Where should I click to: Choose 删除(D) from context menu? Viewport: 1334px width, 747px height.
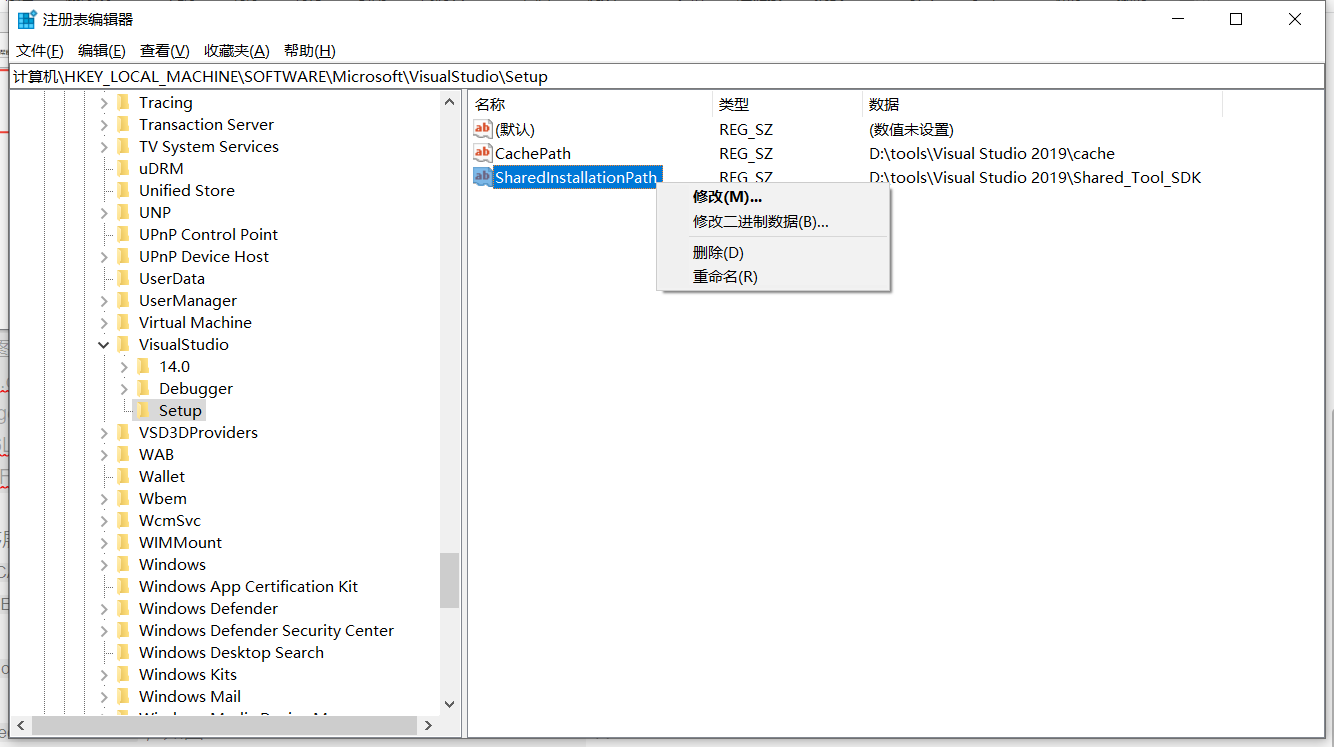[773, 253]
